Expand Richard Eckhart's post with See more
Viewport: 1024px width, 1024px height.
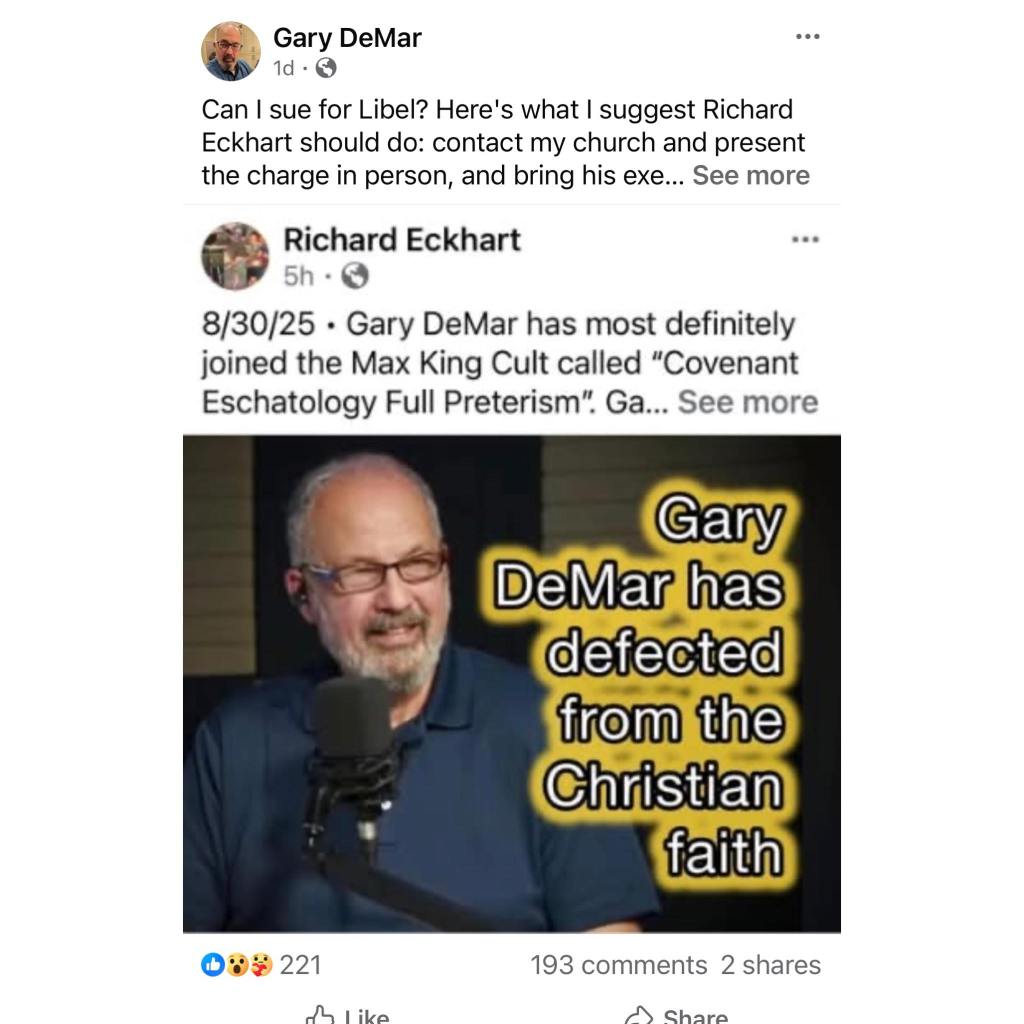pos(748,402)
